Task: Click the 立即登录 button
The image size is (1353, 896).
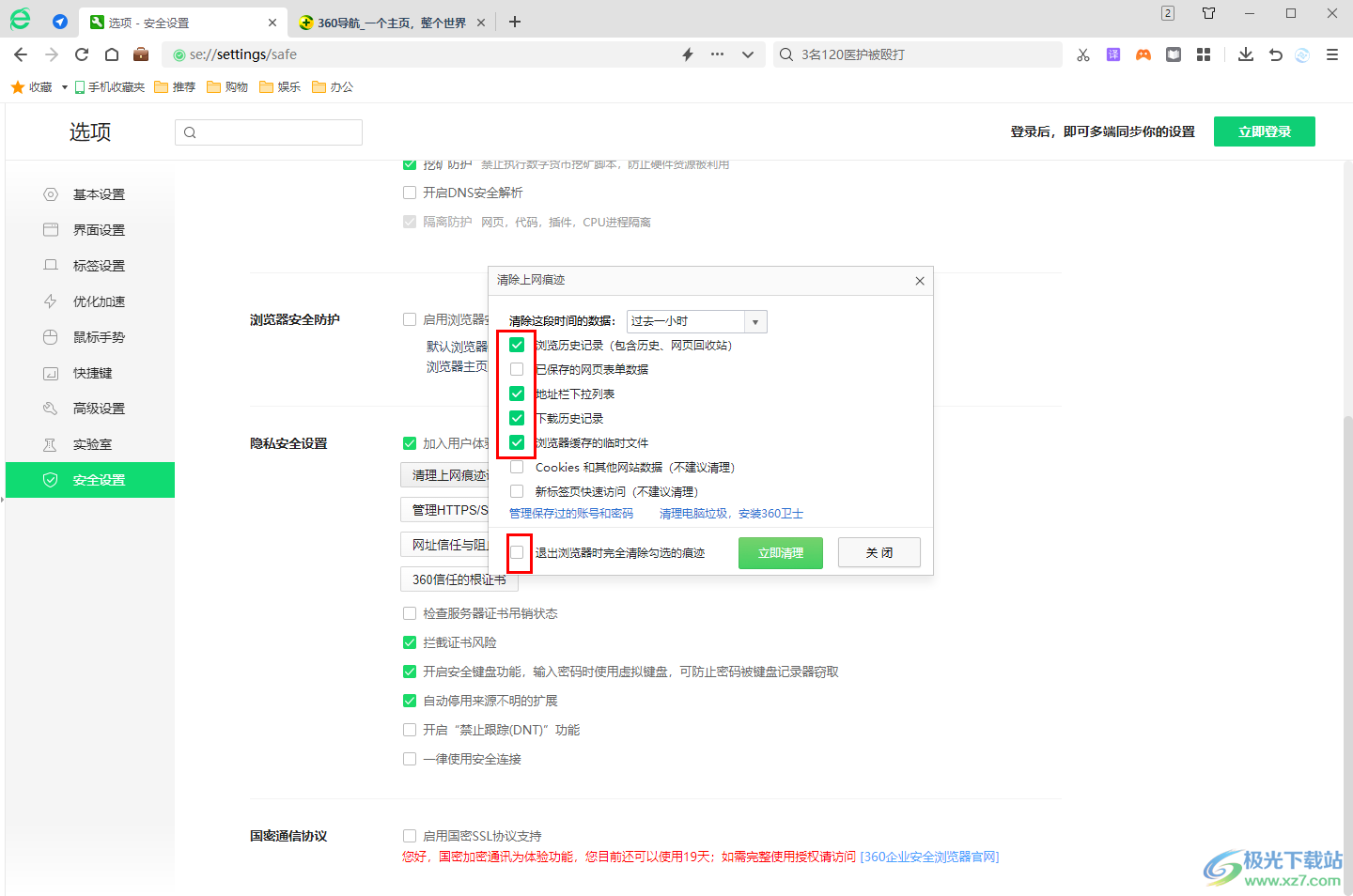Action: (x=1264, y=131)
